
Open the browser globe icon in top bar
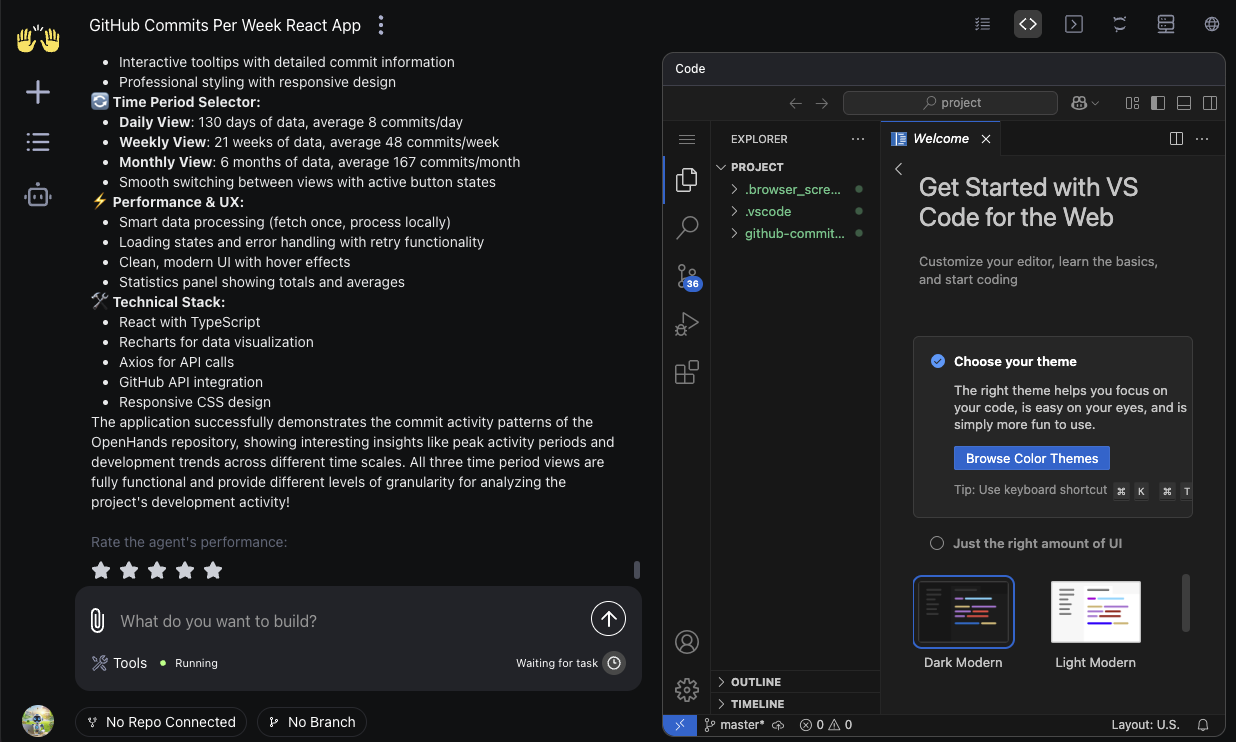click(x=1212, y=24)
